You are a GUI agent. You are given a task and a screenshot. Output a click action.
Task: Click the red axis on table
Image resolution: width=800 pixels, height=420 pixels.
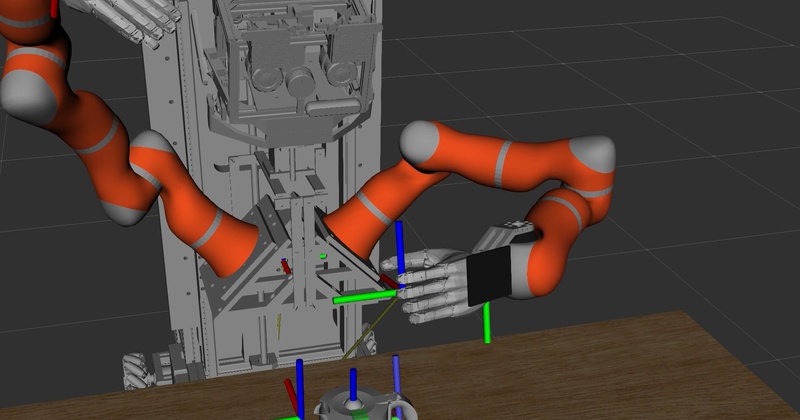[x=291, y=396]
